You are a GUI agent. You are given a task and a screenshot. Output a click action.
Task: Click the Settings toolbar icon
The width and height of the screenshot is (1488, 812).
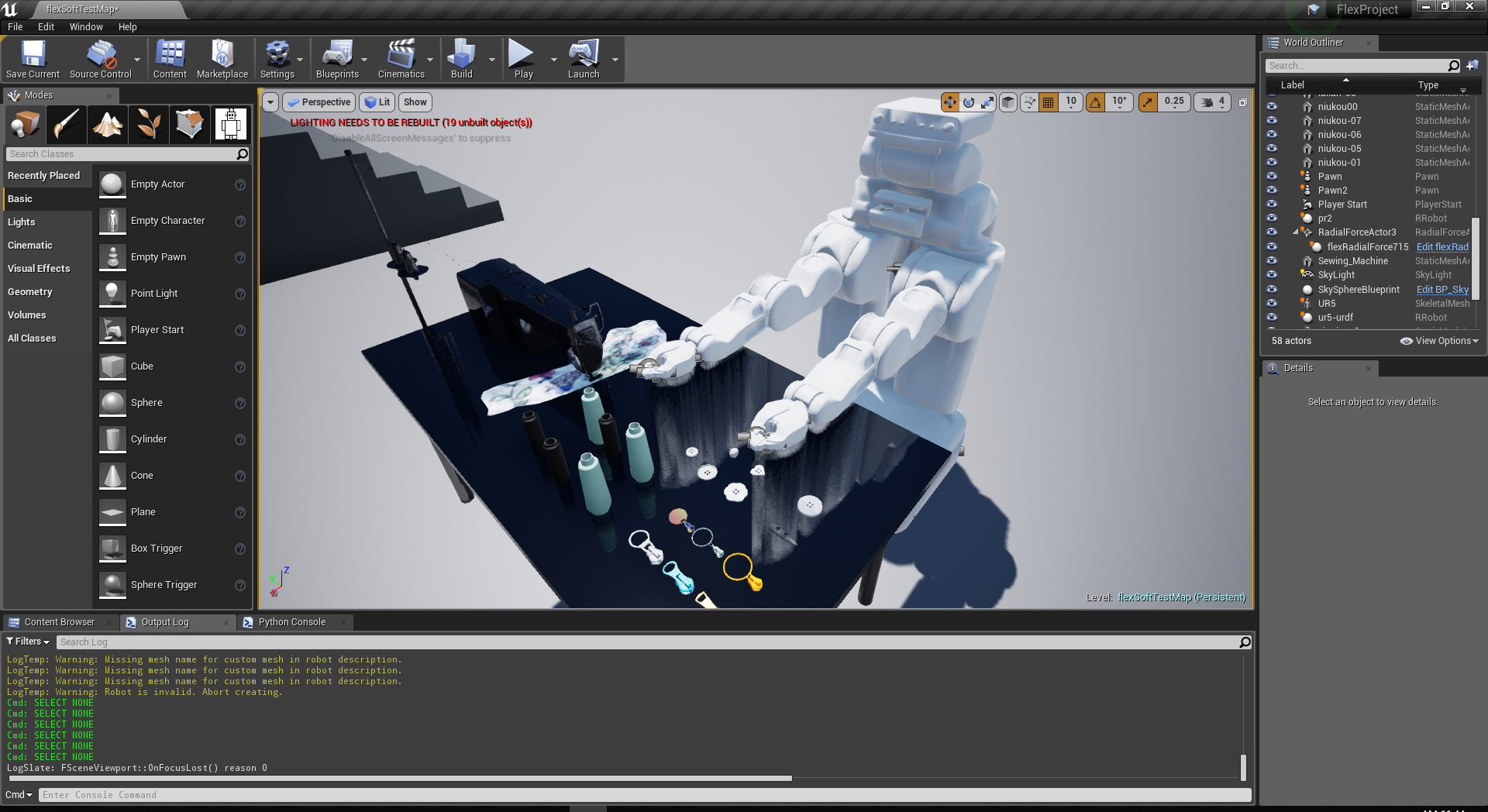(x=277, y=53)
